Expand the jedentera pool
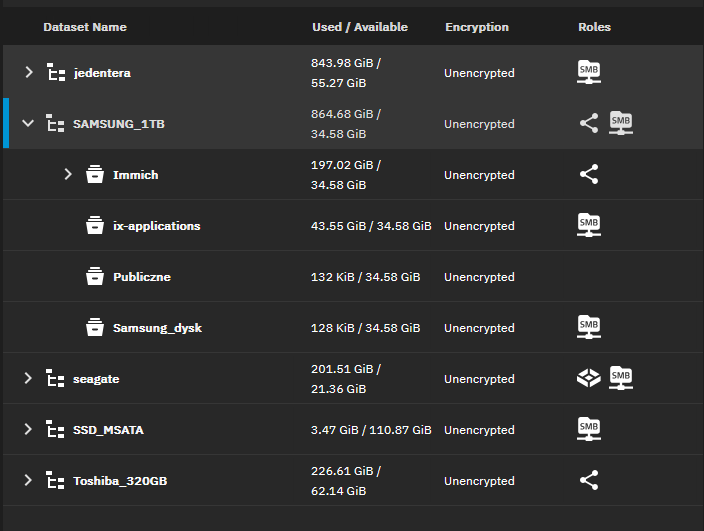Viewport: 704px width, 531px height. click(29, 72)
